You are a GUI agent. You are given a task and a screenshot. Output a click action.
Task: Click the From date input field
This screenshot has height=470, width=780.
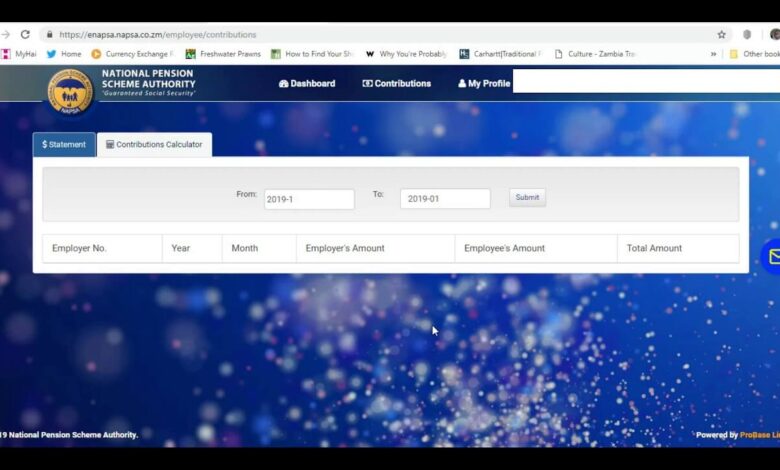[309, 199]
